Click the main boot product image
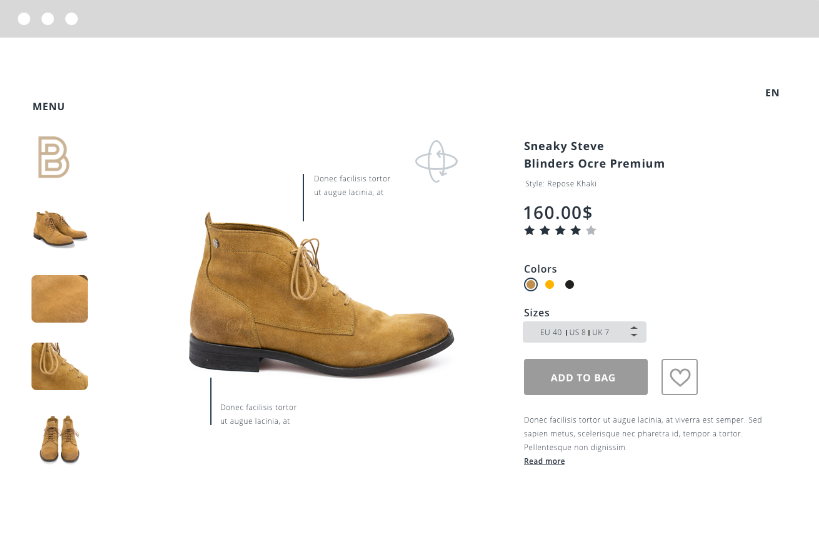The image size is (819, 551). [320, 300]
